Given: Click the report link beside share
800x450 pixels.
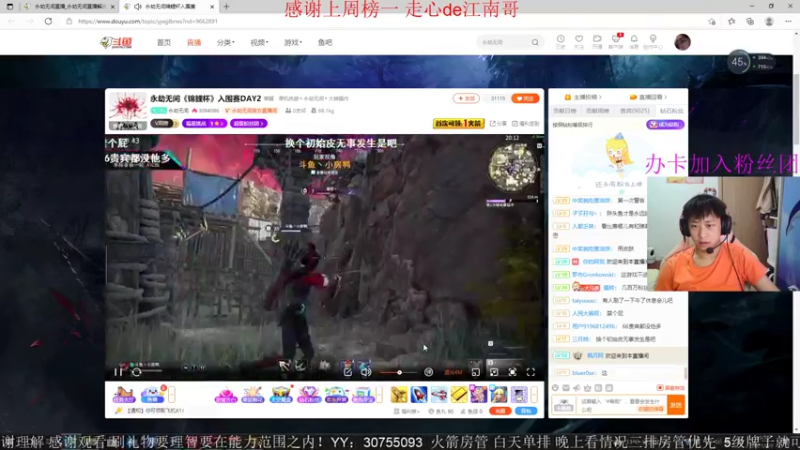Looking at the screenshot, I should [526, 123].
